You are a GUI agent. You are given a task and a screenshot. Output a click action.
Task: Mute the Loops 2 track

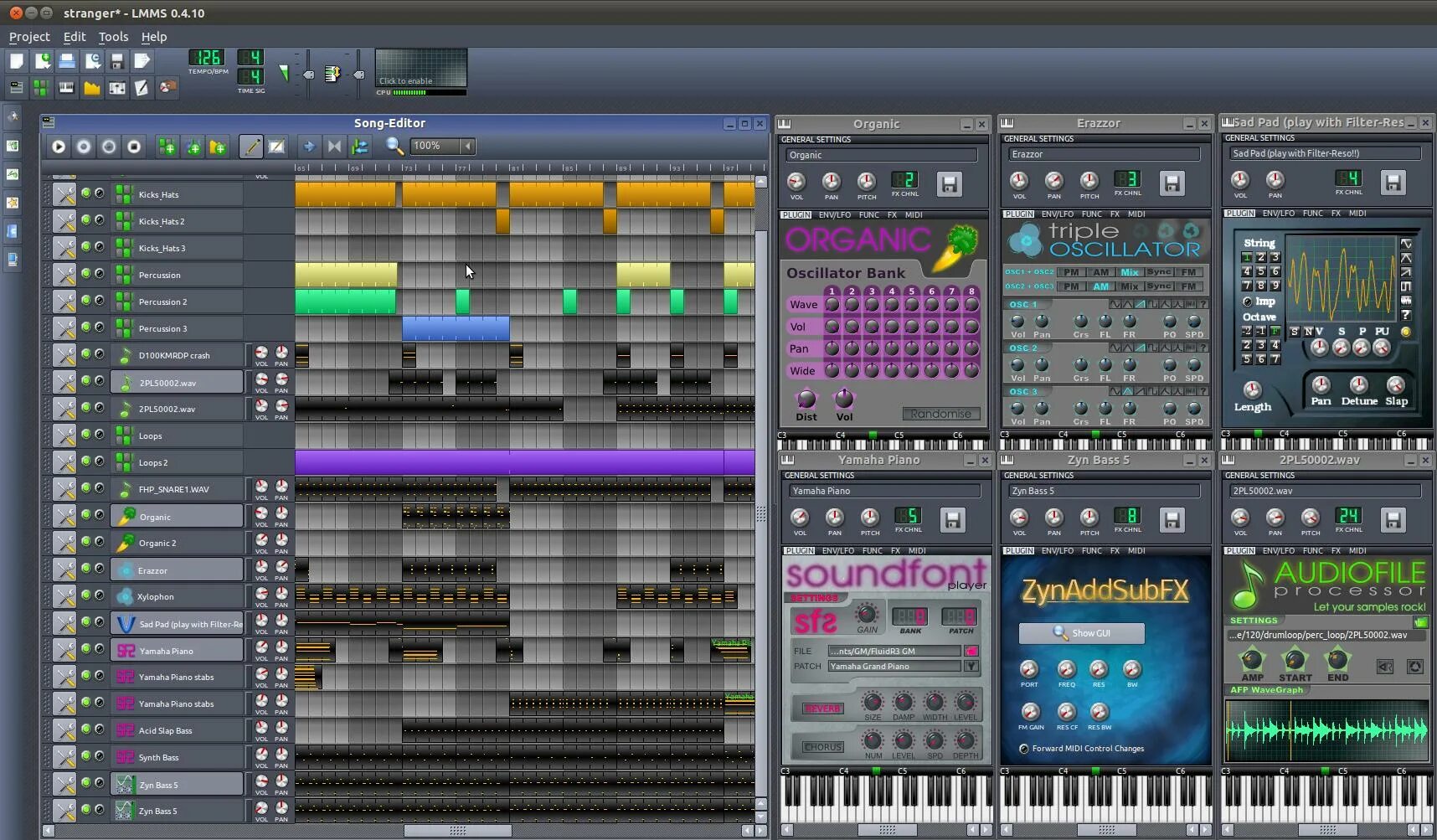[x=85, y=461]
